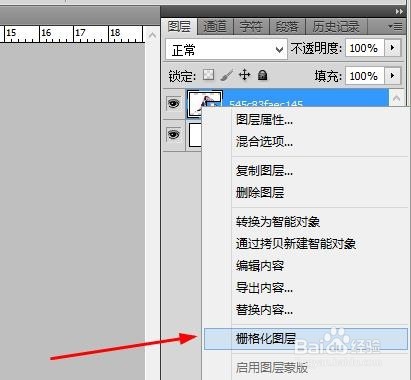
Task: Toggle lock image pixels brush icon
Action: pyautogui.click(x=227, y=75)
